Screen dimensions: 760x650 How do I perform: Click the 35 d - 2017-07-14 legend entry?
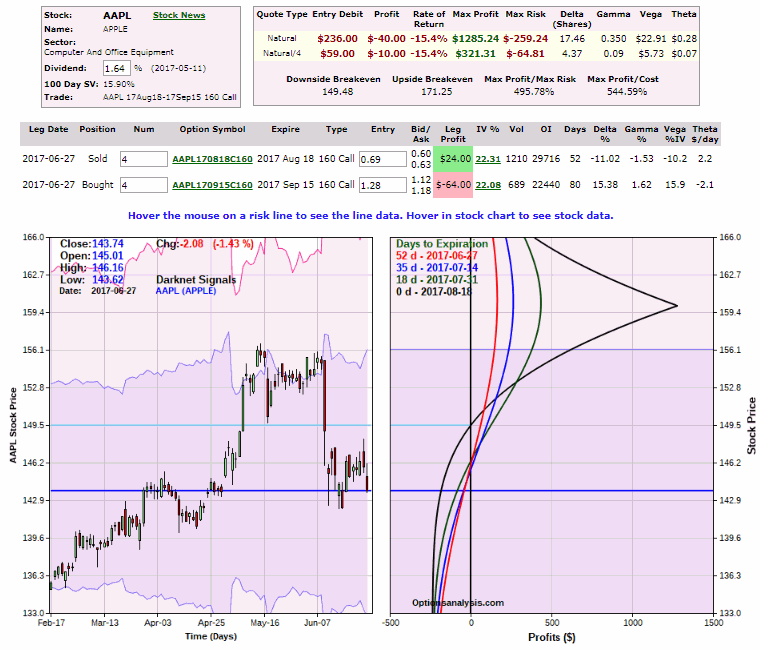tap(437, 268)
